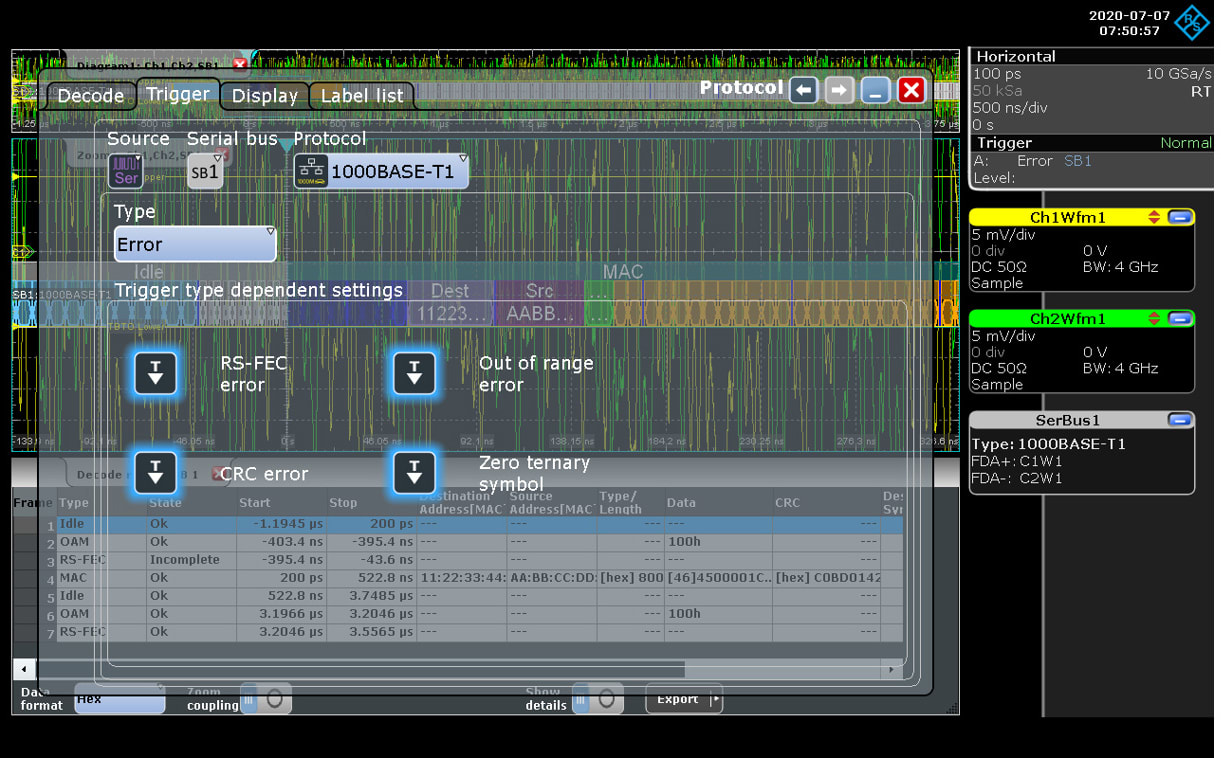Click the table scroll right arrow
This screenshot has width=1221, height=758.
tap(893, 668)
